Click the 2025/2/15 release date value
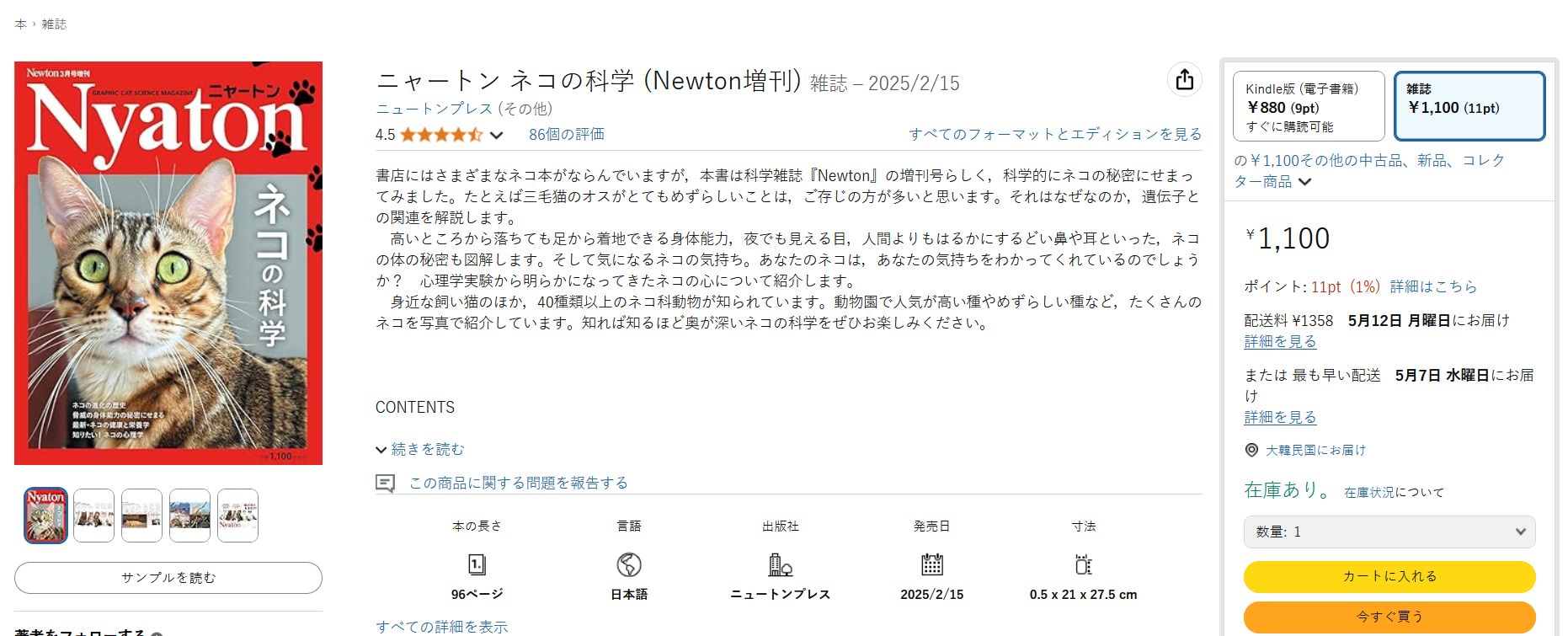 pos(931,594)
